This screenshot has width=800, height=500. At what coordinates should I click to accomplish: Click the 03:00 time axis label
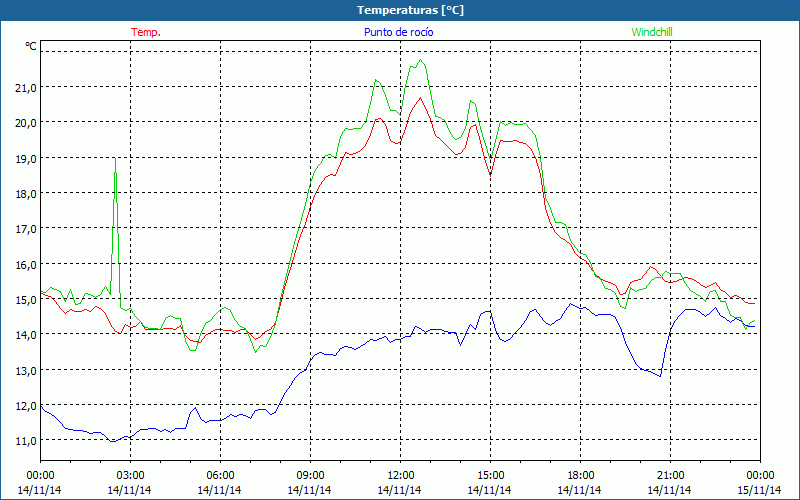tap(130, 475)
